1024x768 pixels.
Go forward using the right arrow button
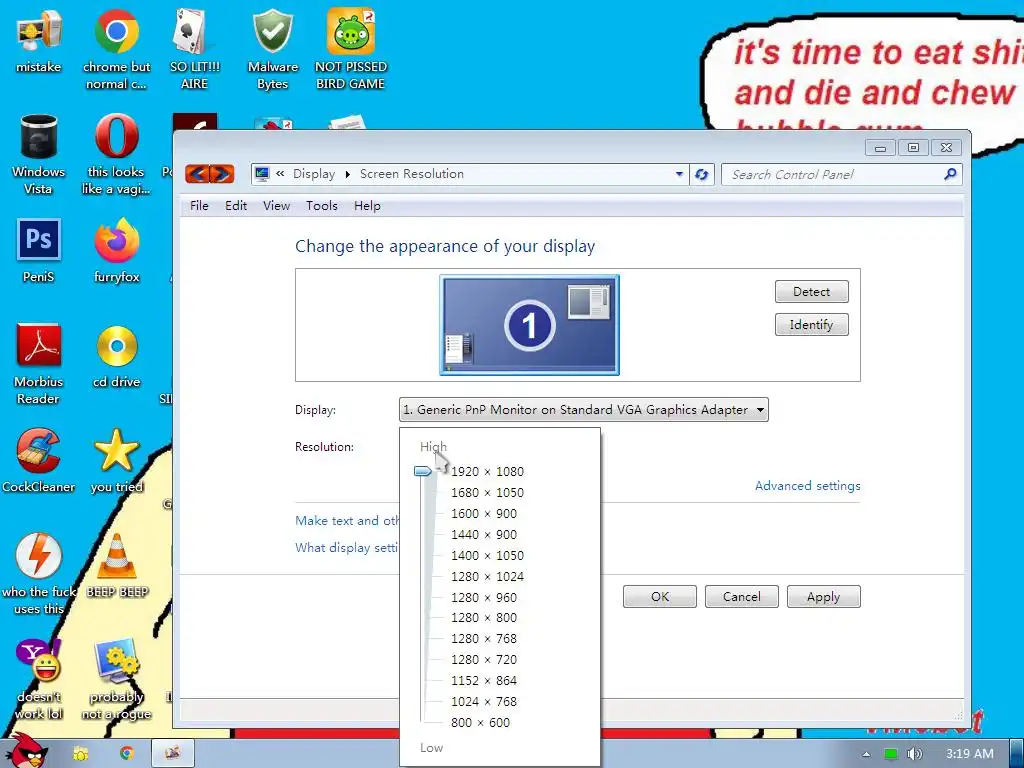pos(222,174)
